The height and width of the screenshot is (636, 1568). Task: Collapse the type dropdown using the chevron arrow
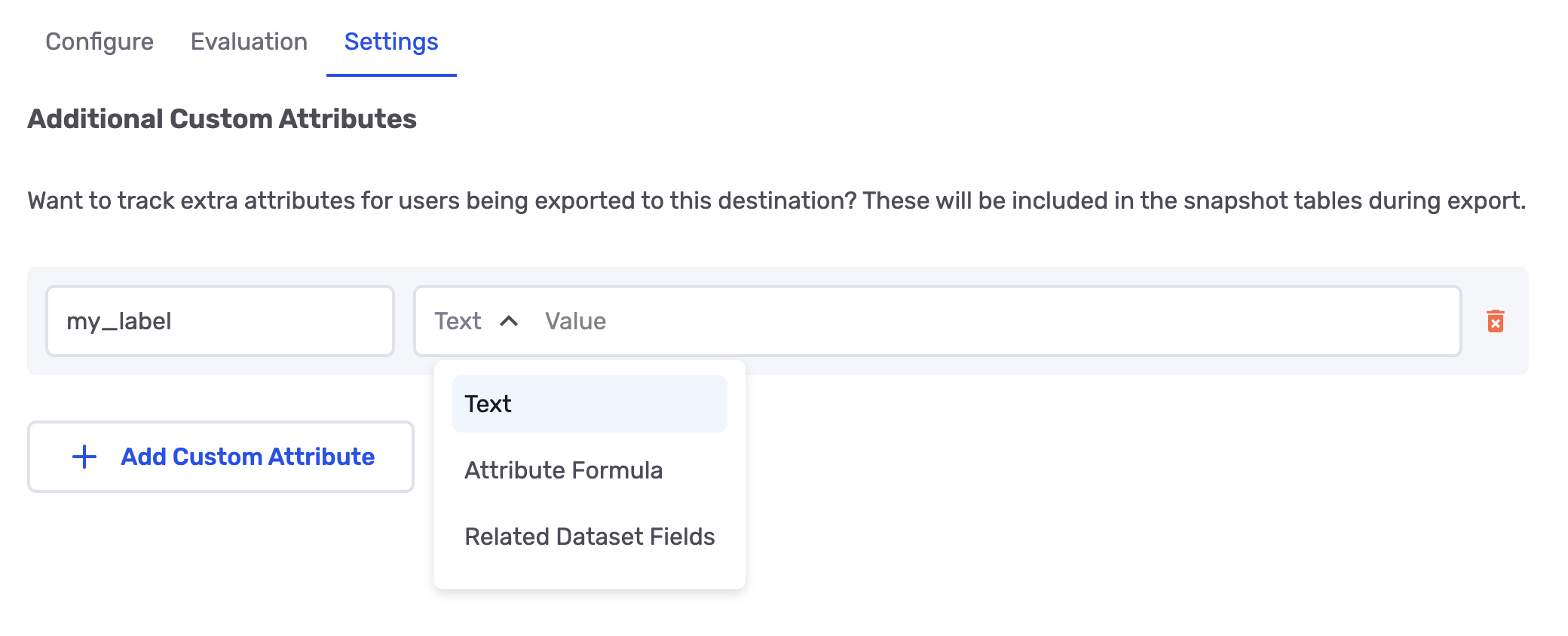[x=509, y=321]
